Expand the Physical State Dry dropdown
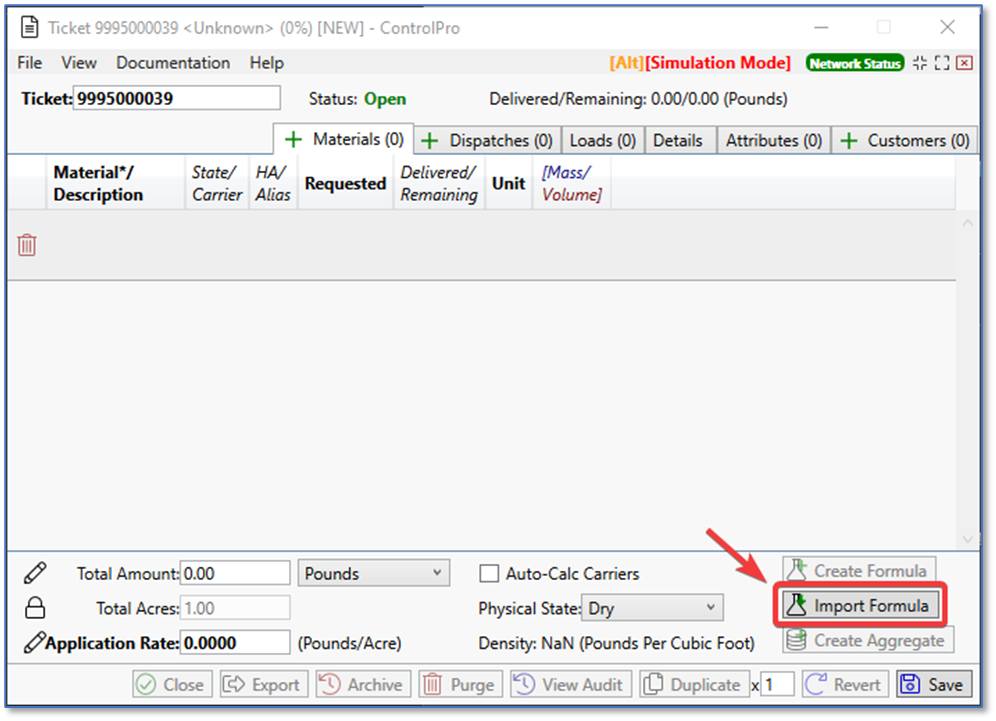This screenshot has width=996, height=721. [653, 607]
